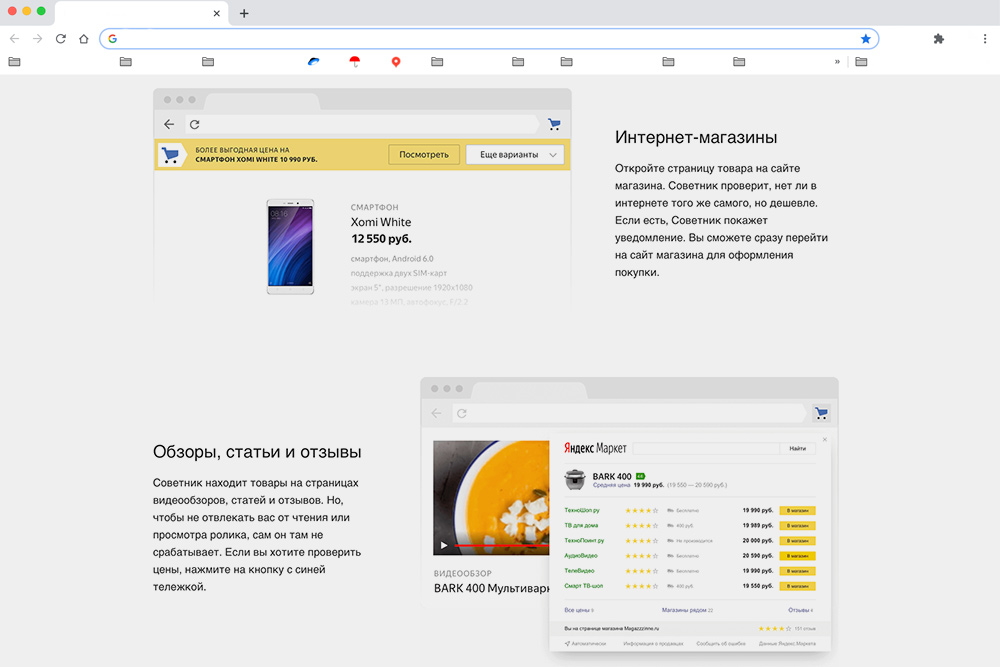Open the red umbrella bookmark
This screenshot has height=667, width=1000.
(x=355, y=62)
